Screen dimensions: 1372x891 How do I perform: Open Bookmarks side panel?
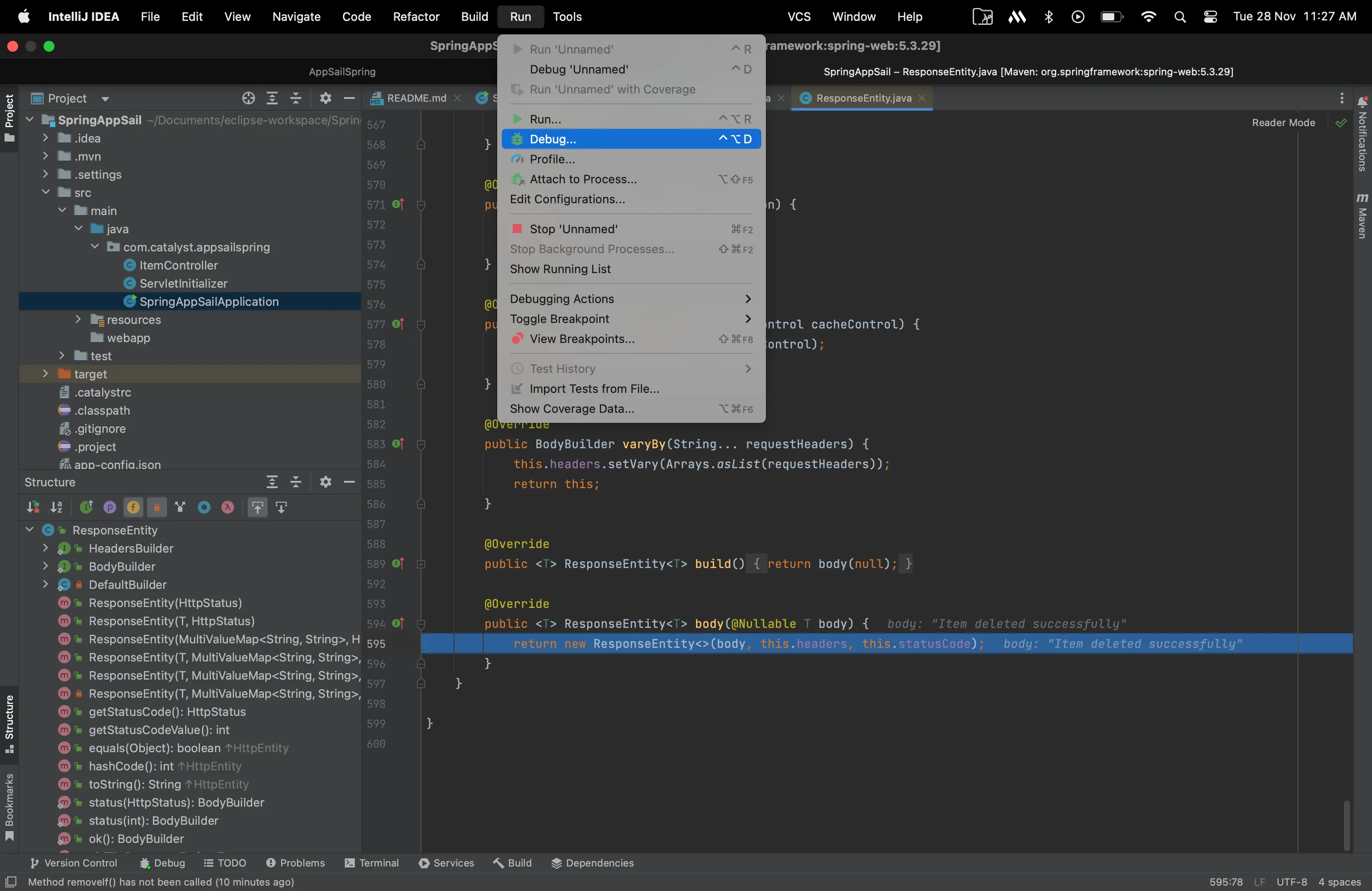9,807
